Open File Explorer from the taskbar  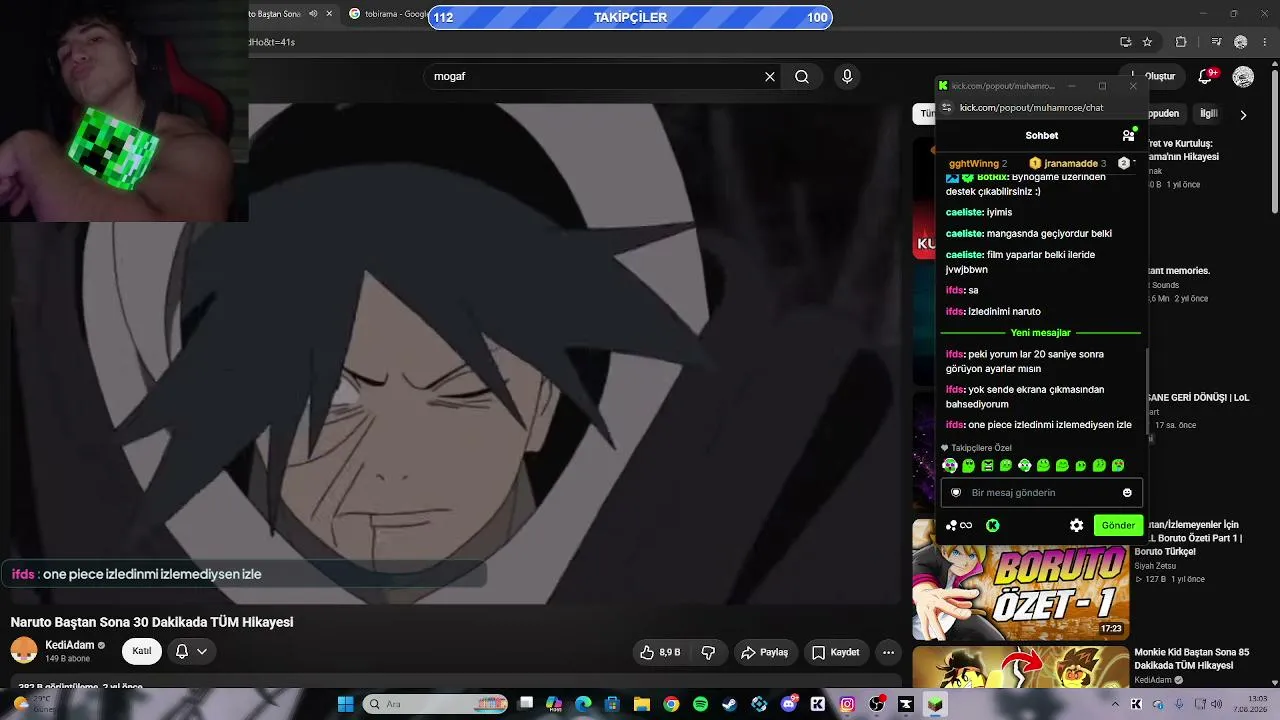pyautogui.click(x=641, y=704)
